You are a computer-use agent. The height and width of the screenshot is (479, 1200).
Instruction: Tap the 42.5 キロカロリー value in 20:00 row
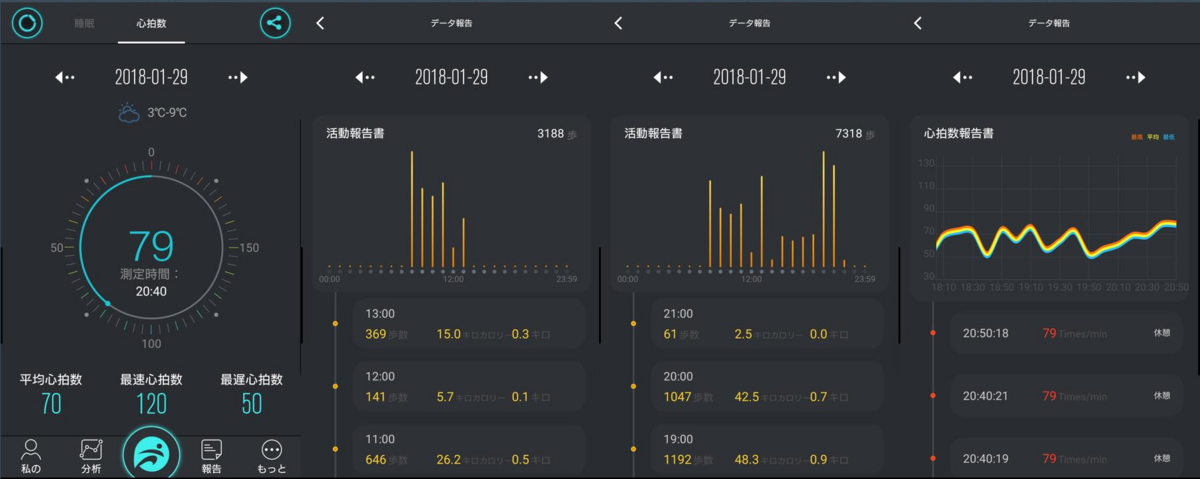tap(767, 397)
